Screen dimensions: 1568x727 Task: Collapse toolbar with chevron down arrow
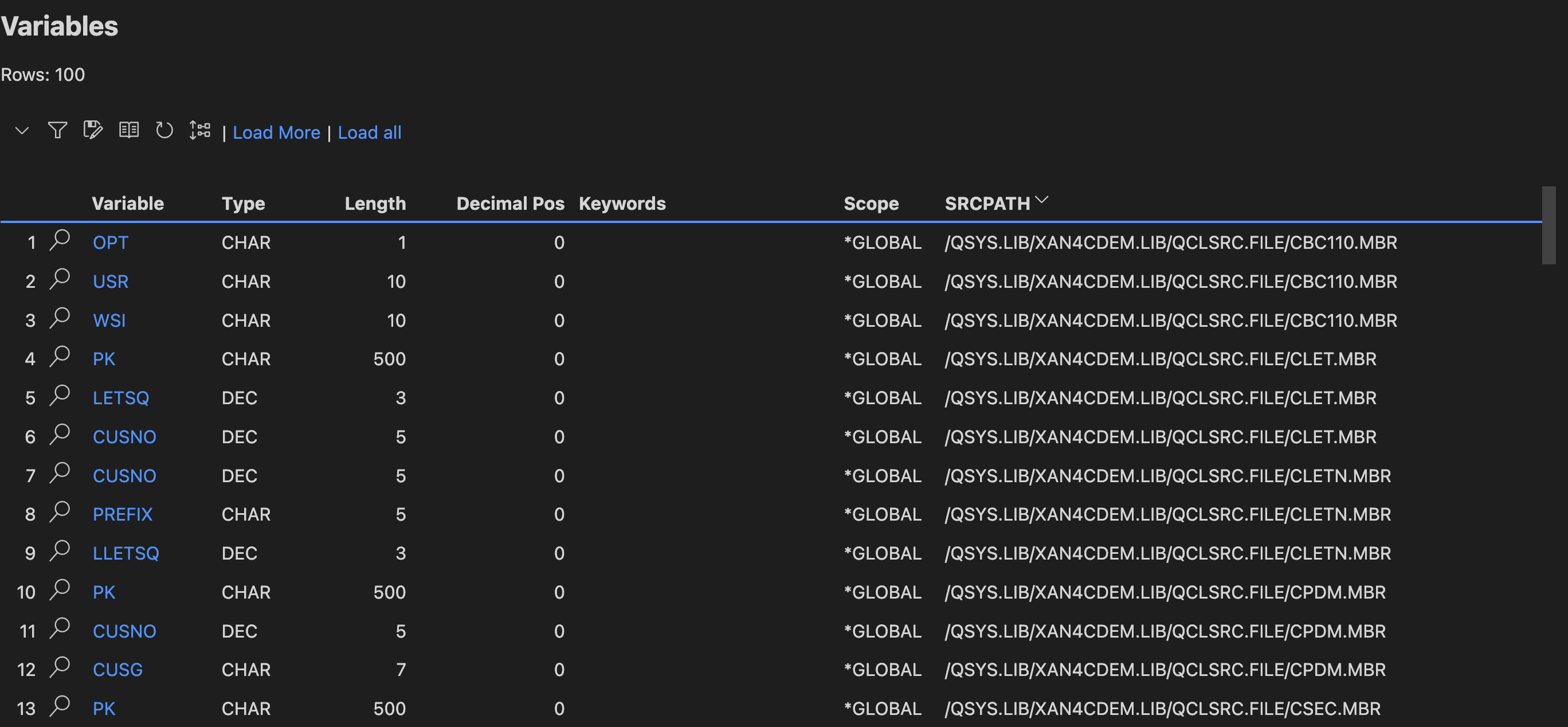pyautogui.click(x=22, y=130)
